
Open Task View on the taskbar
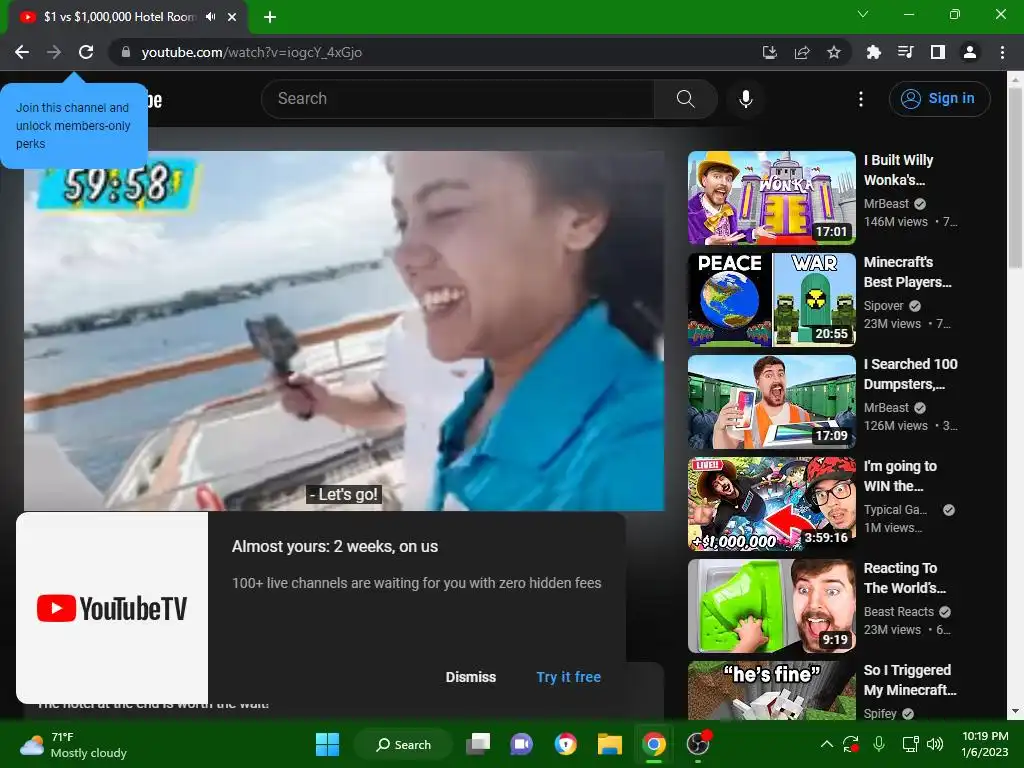478,744
